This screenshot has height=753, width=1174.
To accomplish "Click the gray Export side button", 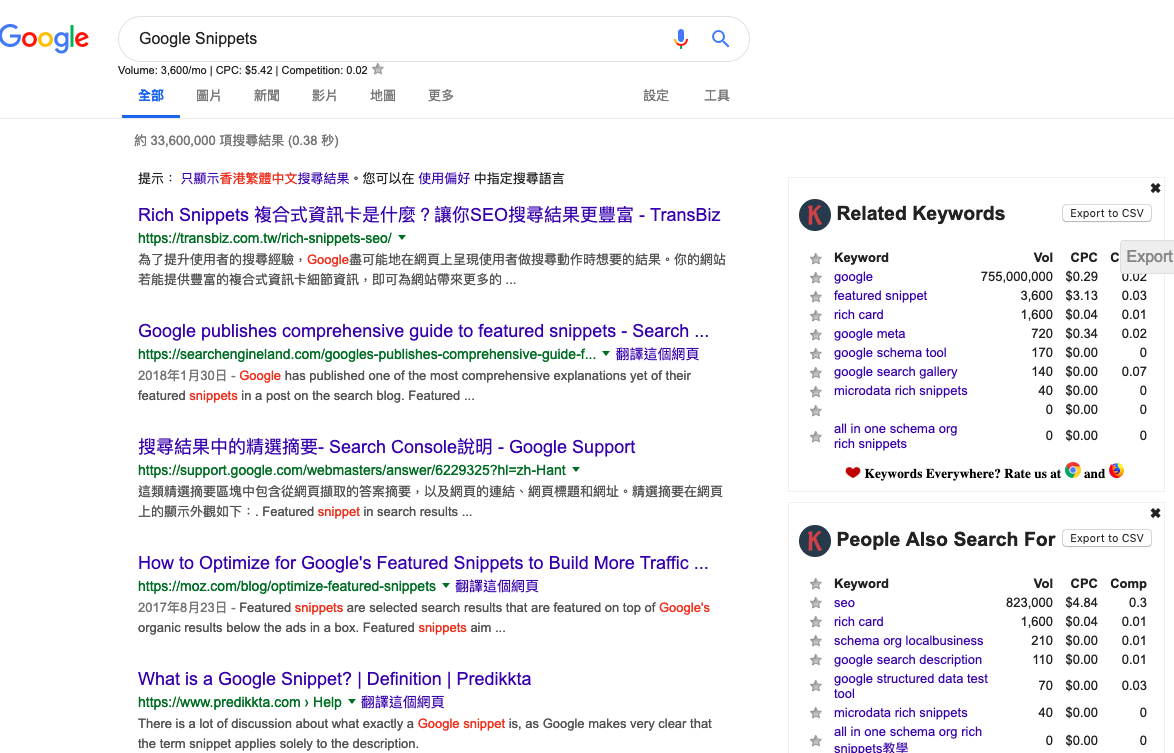I will coord(1148,257).
